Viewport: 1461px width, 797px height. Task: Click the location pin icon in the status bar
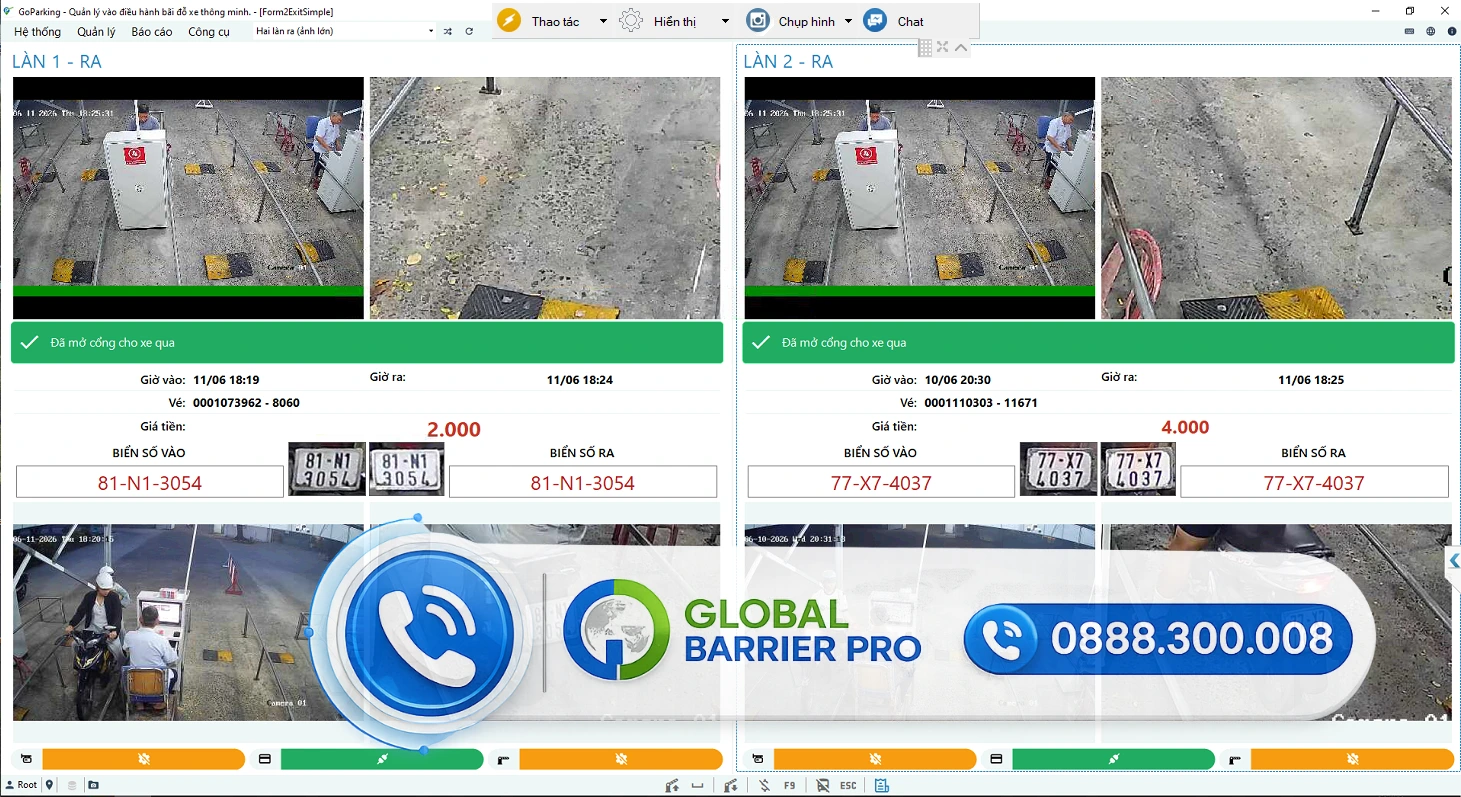click(50, 785)
